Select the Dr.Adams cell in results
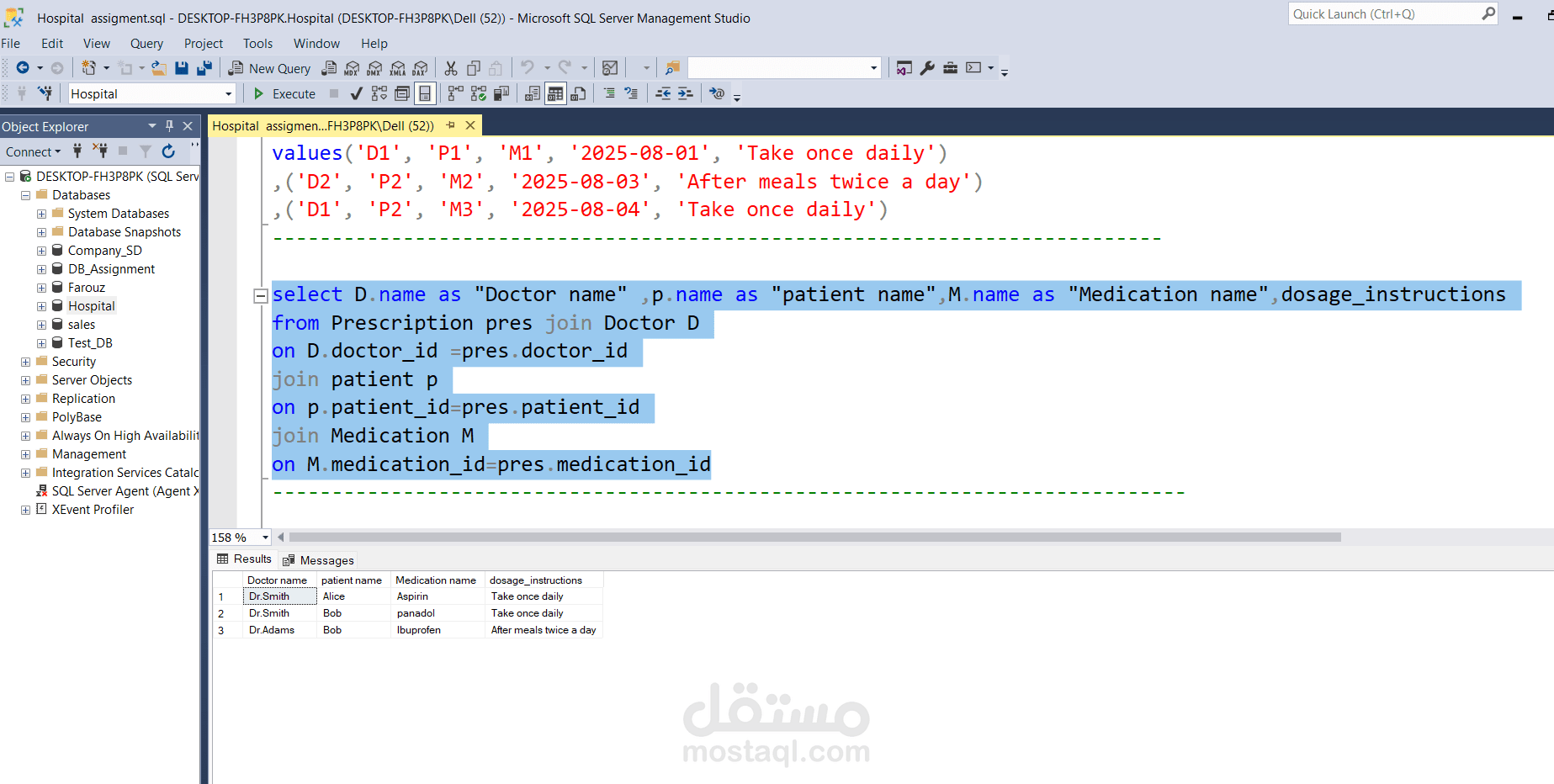This screenshot has height=784, width=1554. (x=279, y=630)
